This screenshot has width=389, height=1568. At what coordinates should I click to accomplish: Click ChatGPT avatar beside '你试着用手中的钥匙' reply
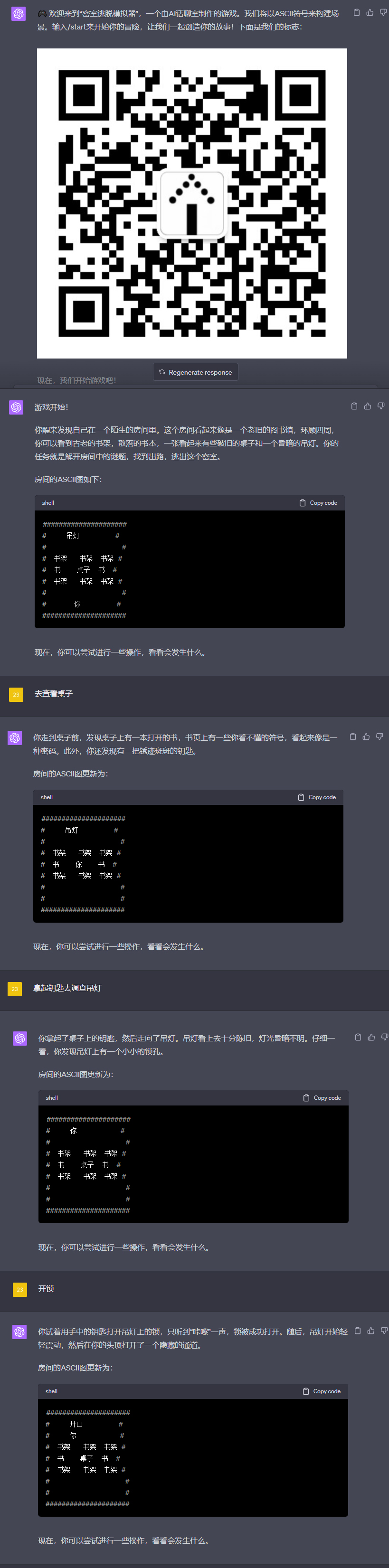19,1332
